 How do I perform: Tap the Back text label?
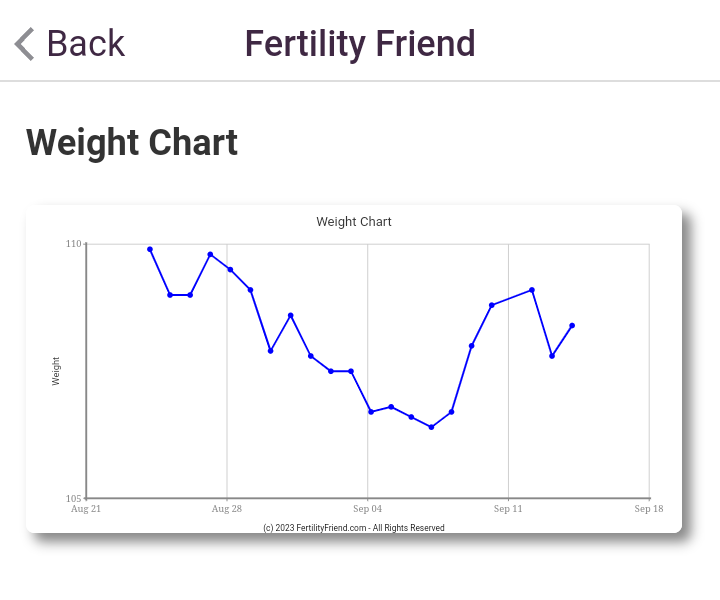(85, 44)
